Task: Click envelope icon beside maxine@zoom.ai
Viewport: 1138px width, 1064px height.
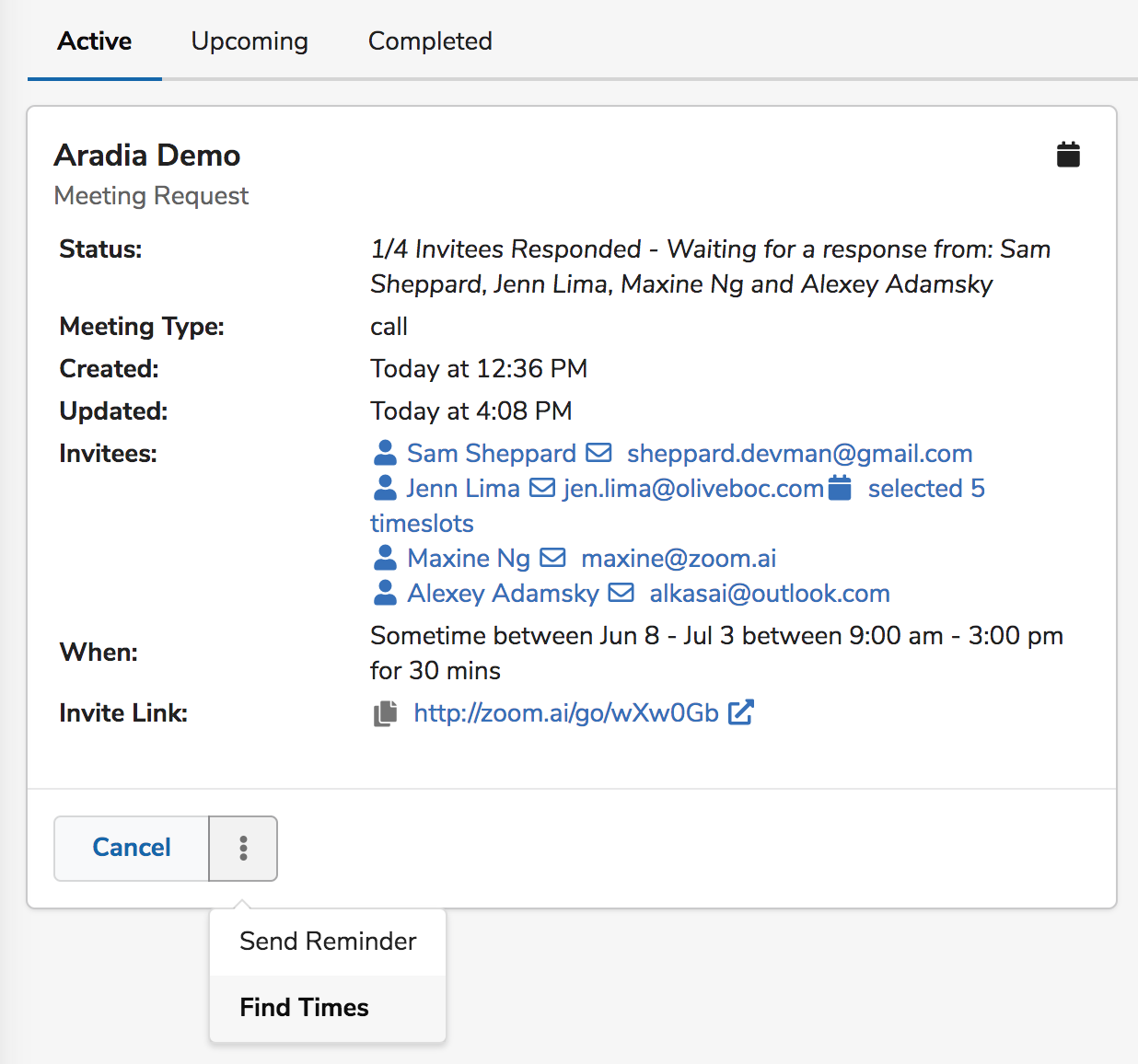Action: click(552, 558)
